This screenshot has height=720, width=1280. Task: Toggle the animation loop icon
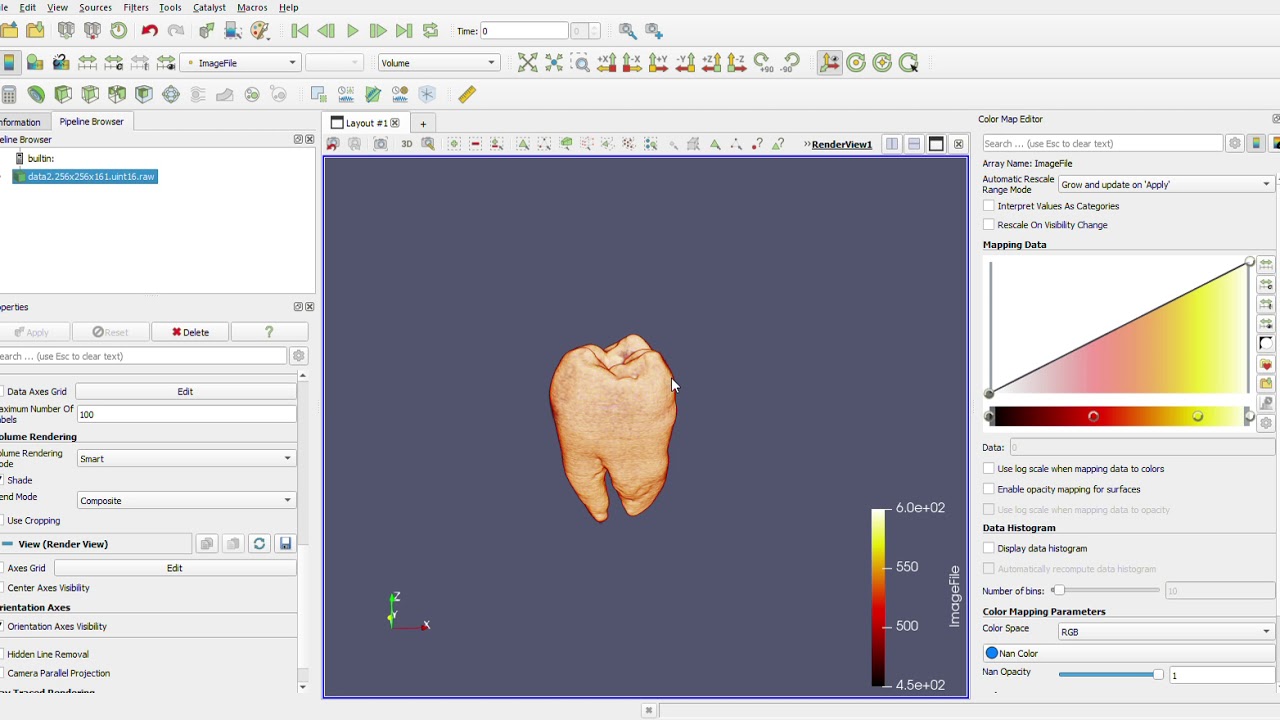coord(430,31)
